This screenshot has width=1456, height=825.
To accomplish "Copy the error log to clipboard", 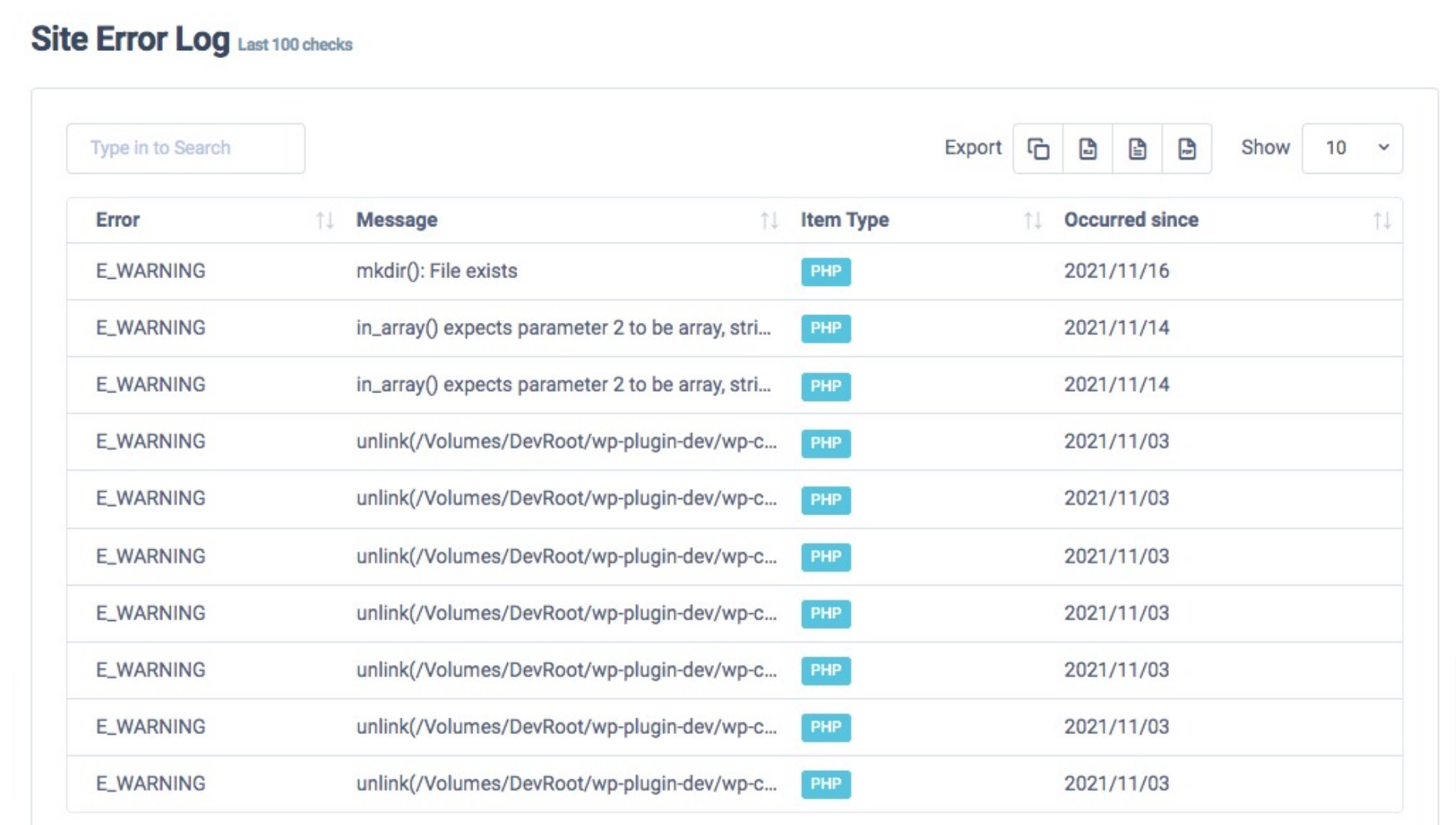I will coord(1038,148).
